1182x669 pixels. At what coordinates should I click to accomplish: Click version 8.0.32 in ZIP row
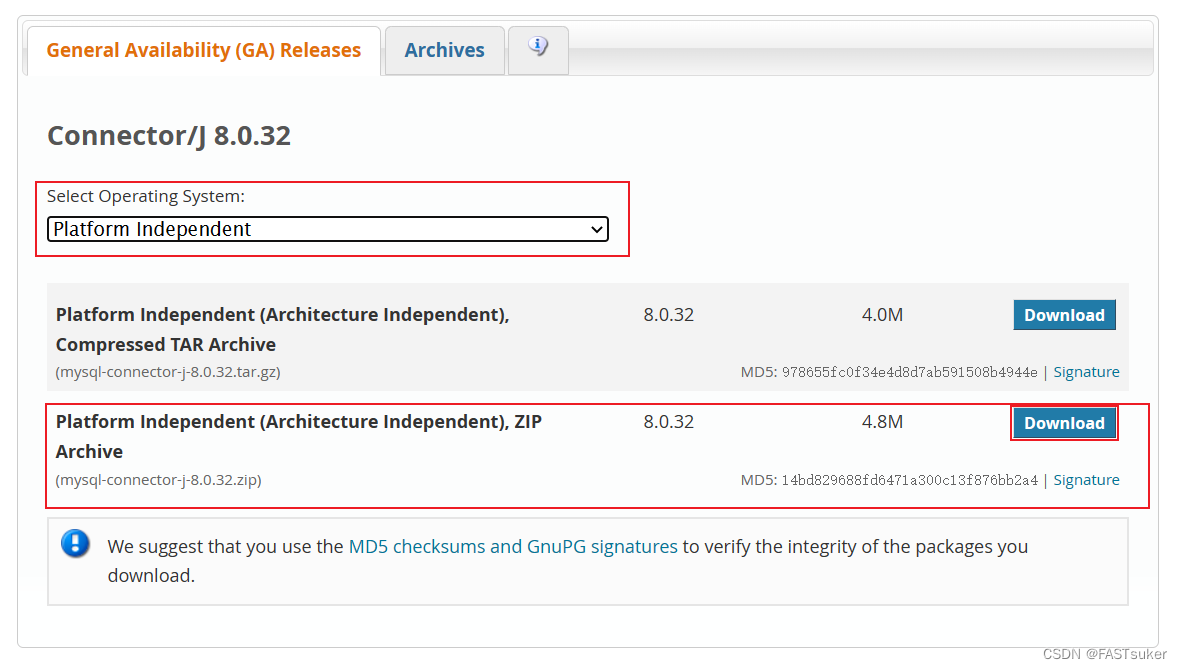pyautogui.click(x=669, y=422)
